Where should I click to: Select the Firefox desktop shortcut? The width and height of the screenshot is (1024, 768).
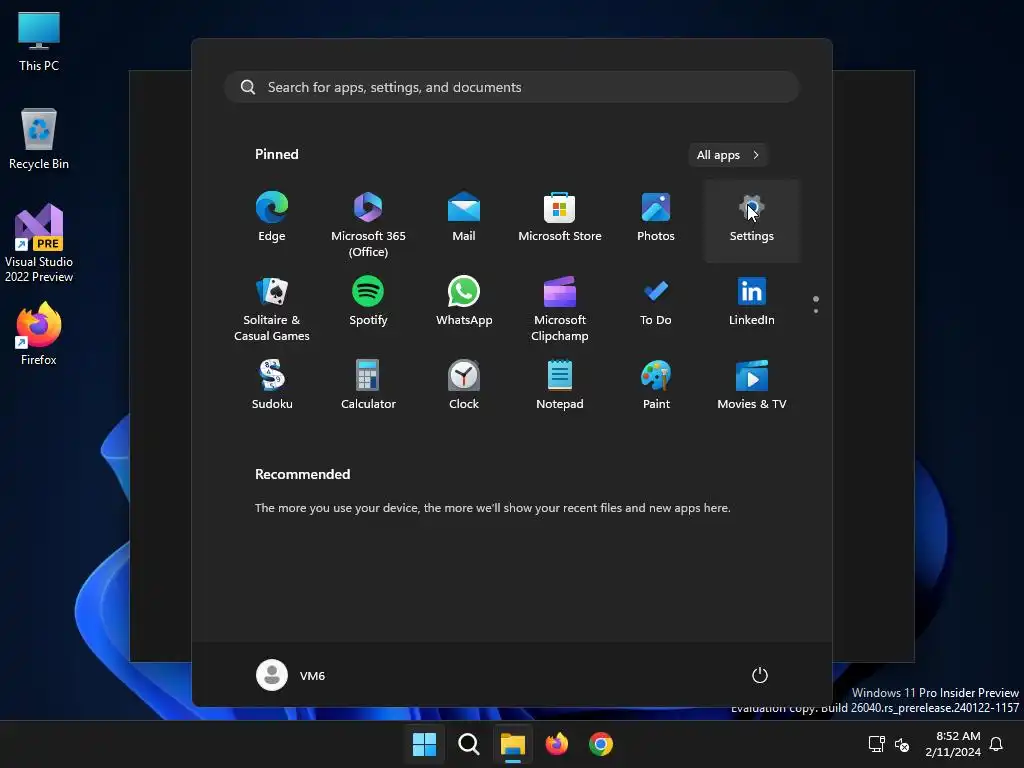click(x=39, y=334)
